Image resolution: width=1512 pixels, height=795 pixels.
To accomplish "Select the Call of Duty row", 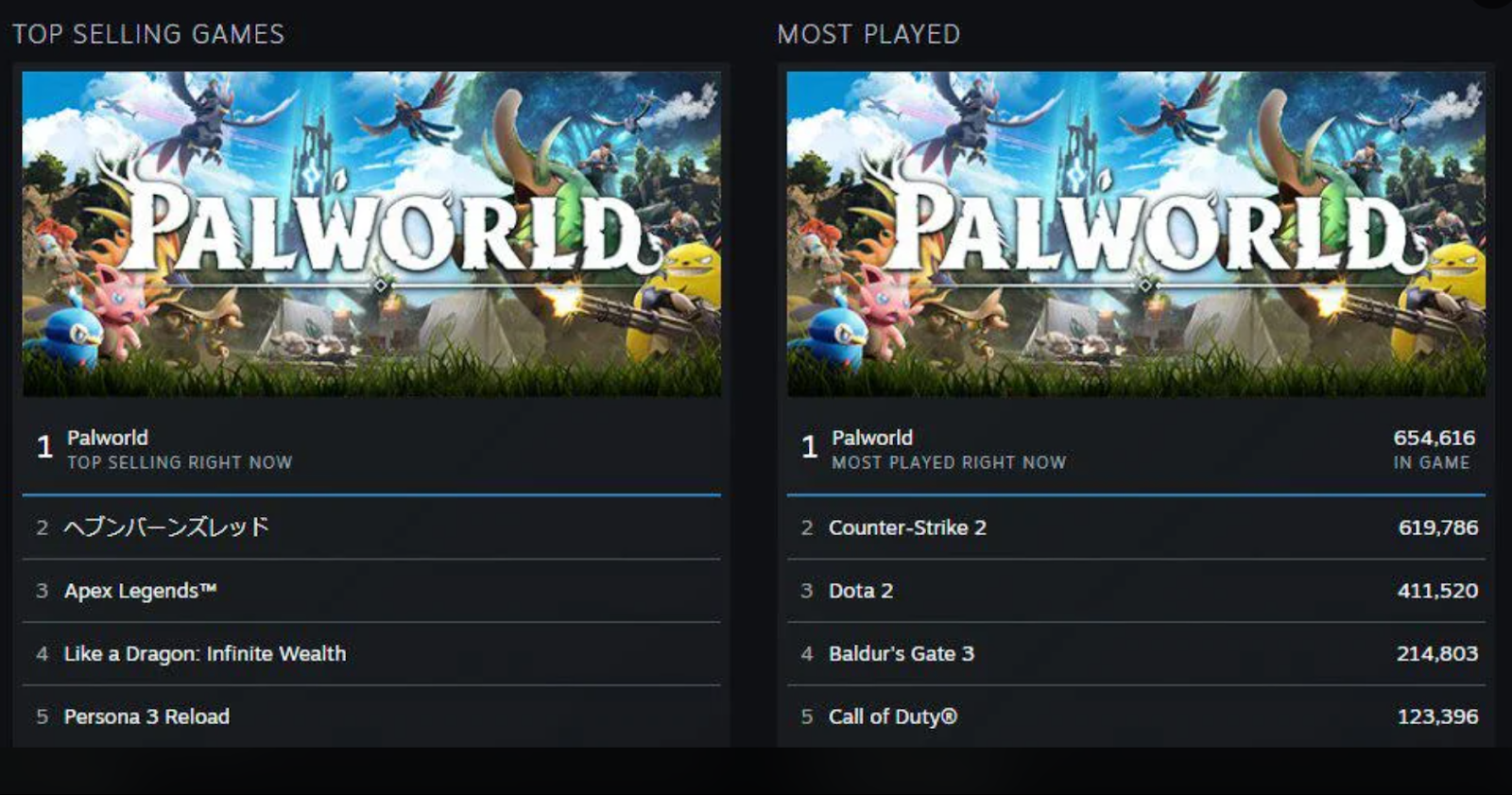I will pos(1136,717).
